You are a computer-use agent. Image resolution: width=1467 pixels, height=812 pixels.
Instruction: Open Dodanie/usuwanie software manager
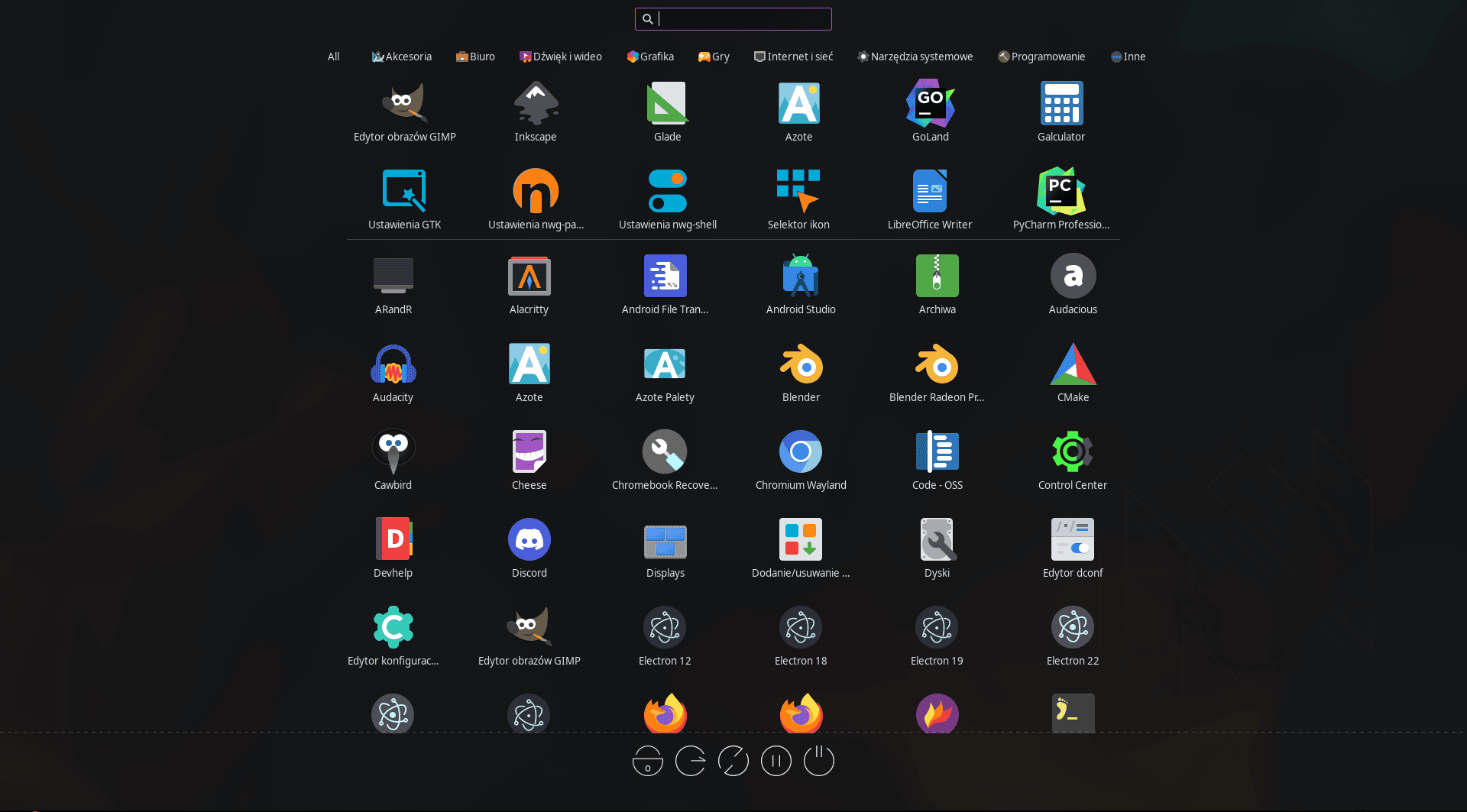801,548
